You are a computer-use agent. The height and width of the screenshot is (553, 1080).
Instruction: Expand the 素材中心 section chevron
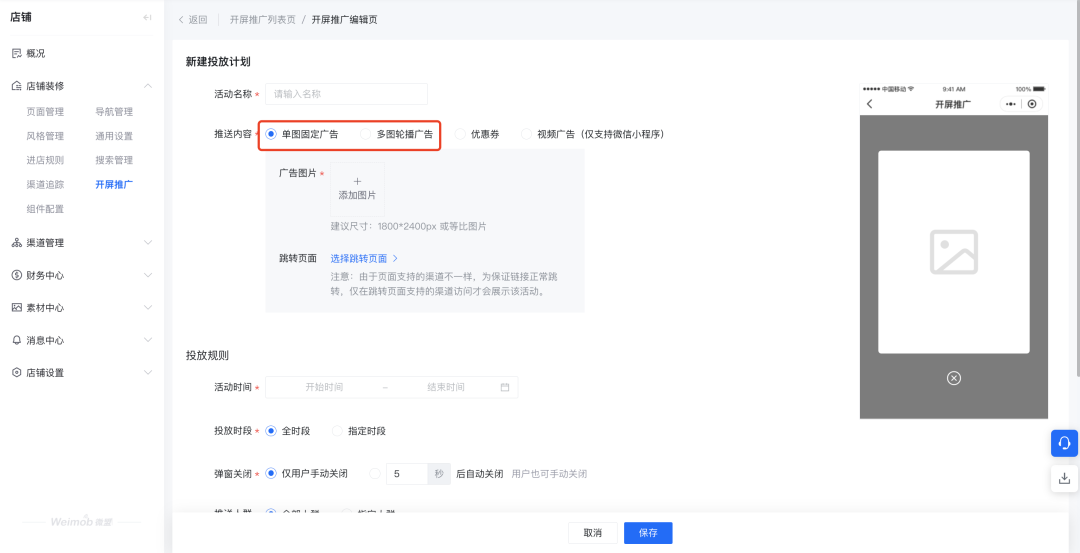pos(147,307)
